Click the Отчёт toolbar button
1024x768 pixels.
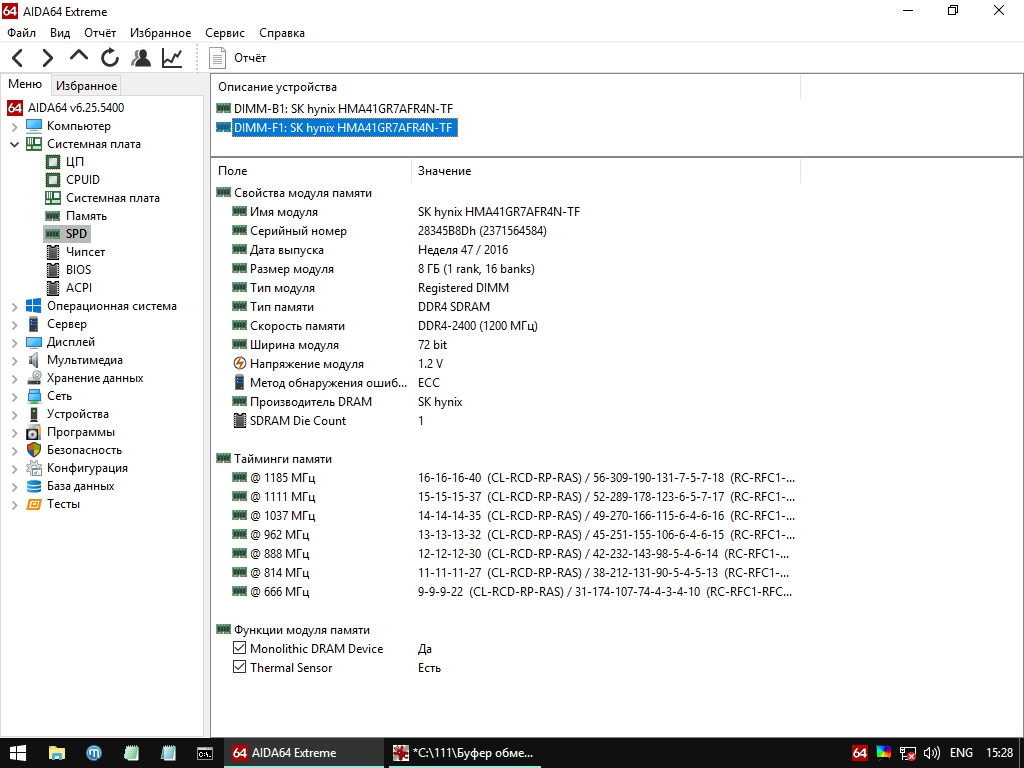[238, 58]
